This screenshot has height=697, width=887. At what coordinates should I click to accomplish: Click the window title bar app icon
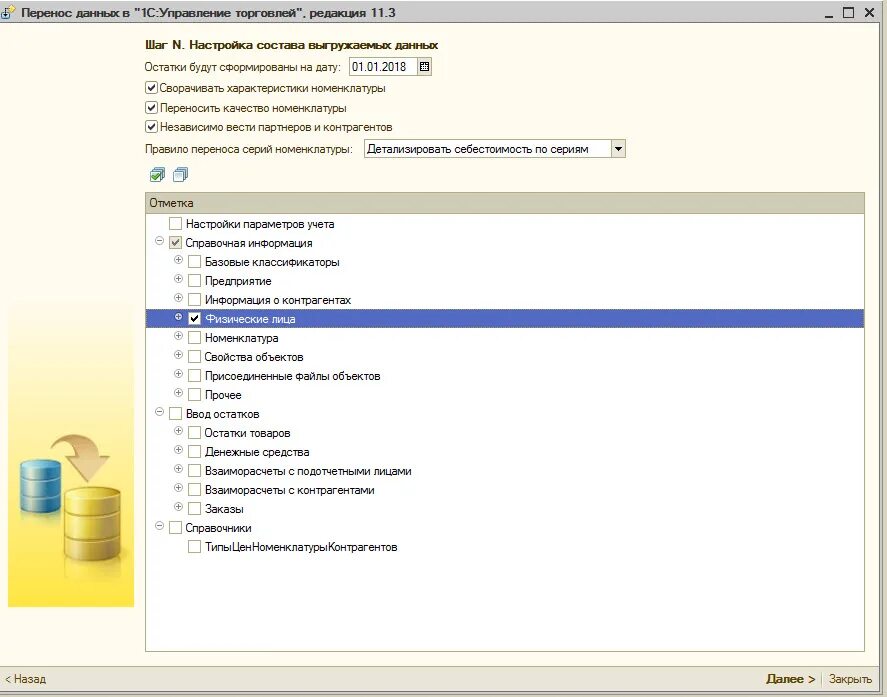pos(7,12)
